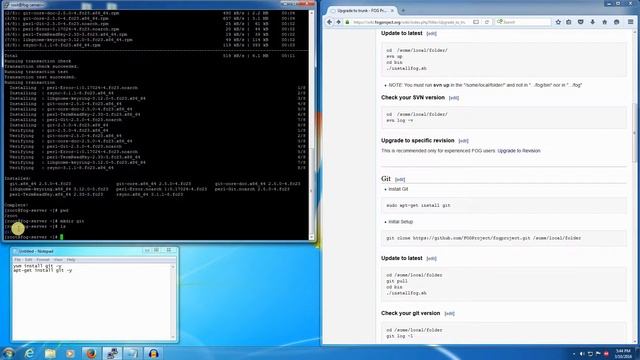
Task: Click the PuTTY terminal vertical scrollbar
Action: pos(311,124)
